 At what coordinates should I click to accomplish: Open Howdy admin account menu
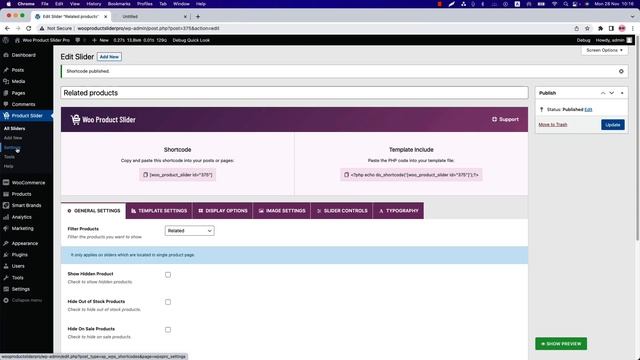click(613, 40)
